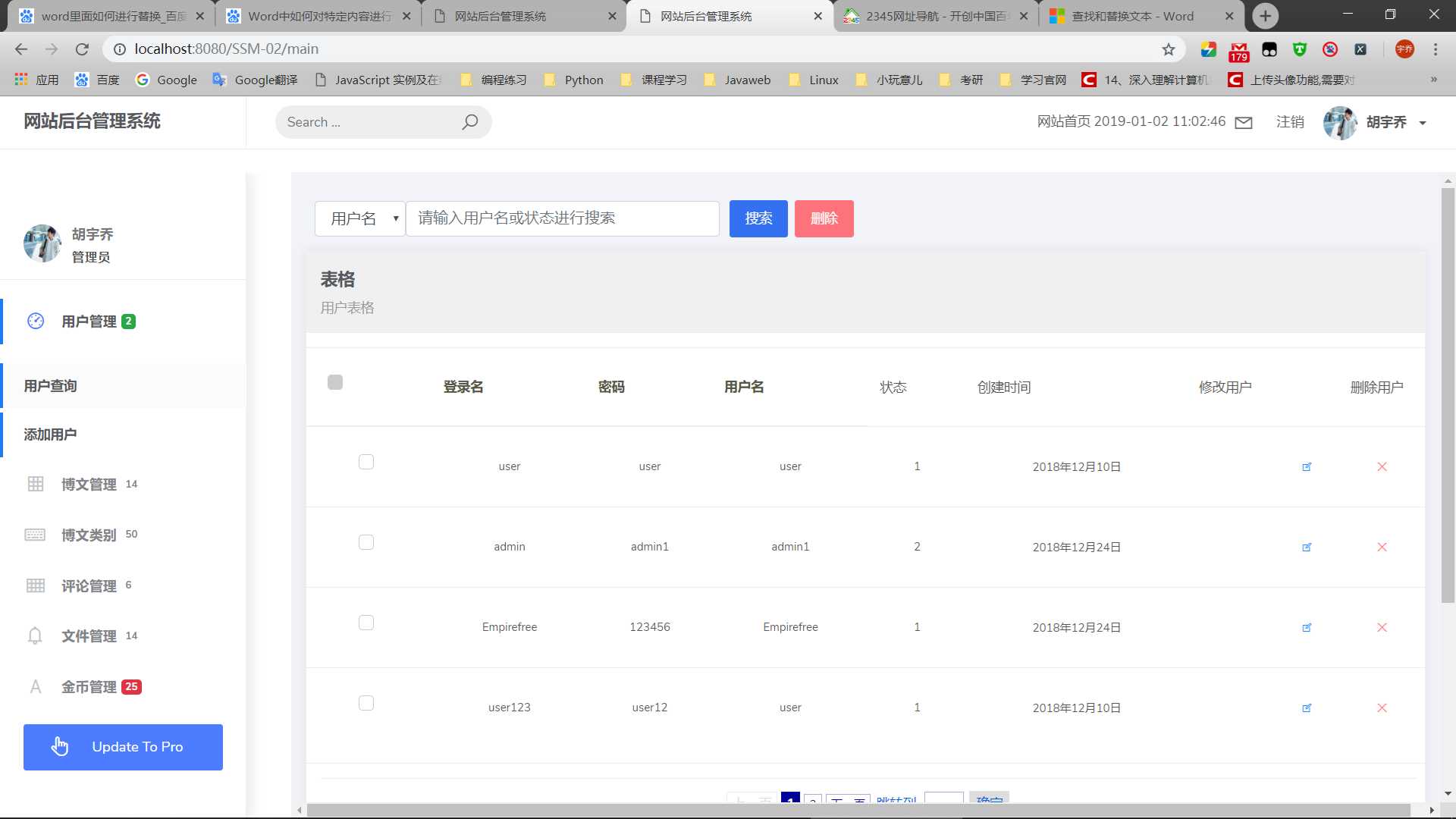Show hidden bookmarks via the » chevron
Viewport: 1456px width, 819px height.
(1433, 80)
